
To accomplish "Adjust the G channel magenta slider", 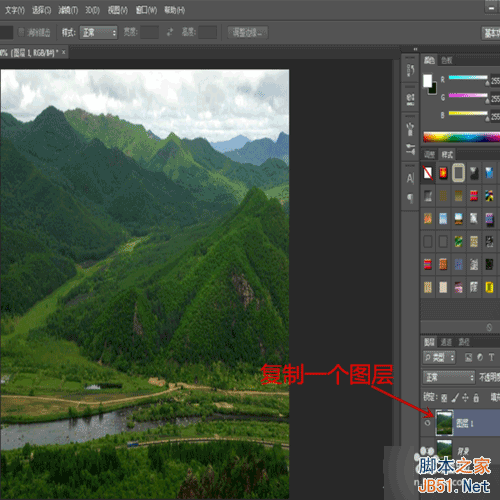I will click(x=468, y=95).
